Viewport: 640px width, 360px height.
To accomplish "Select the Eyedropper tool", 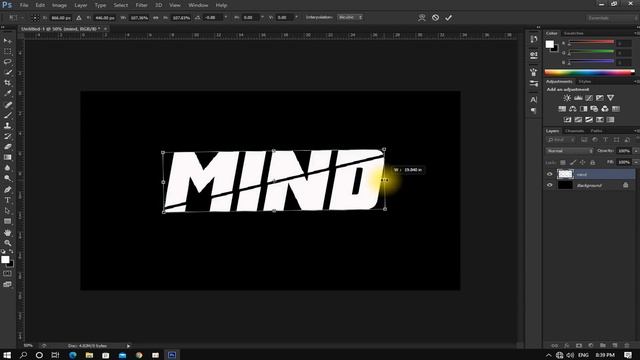I will point(7,93).
